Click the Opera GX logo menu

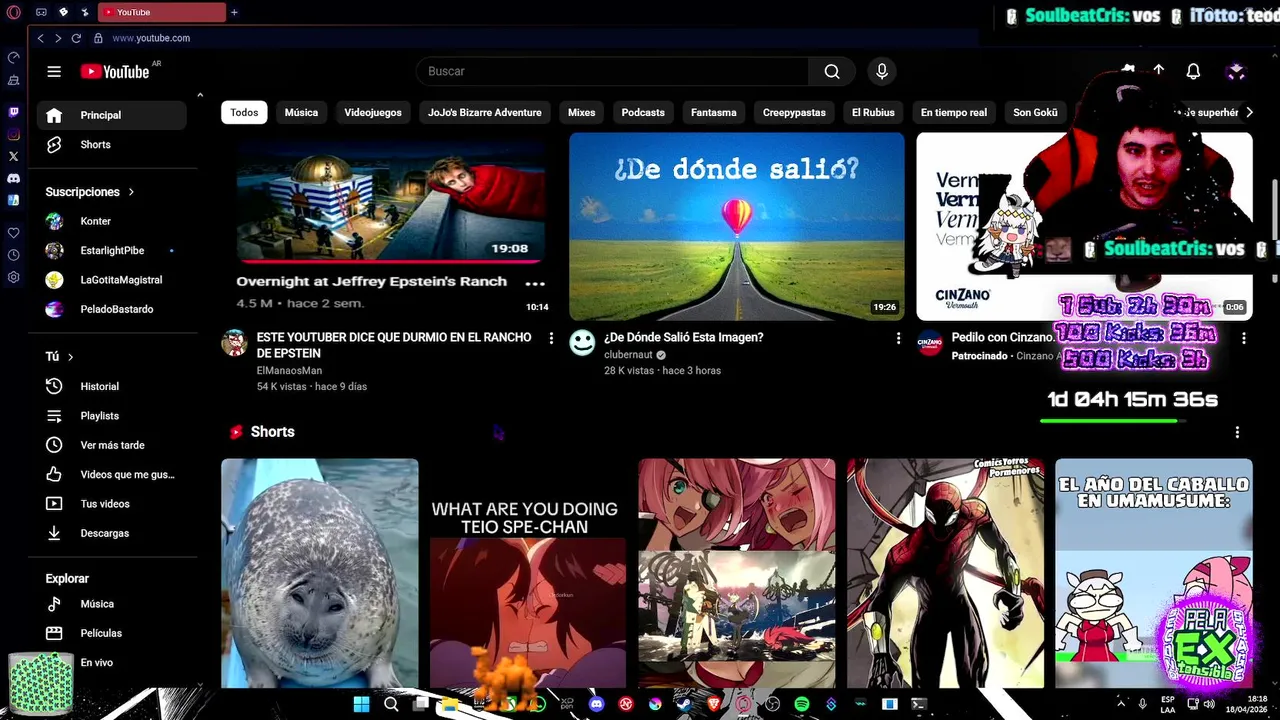(x=13, y=12)
